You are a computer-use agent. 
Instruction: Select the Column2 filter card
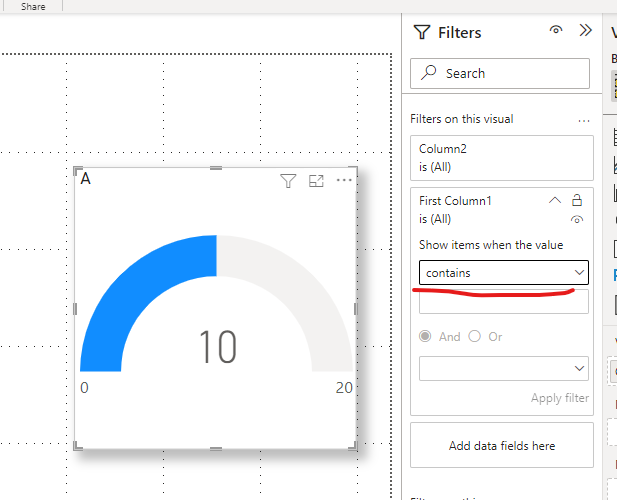pos(502,158)
